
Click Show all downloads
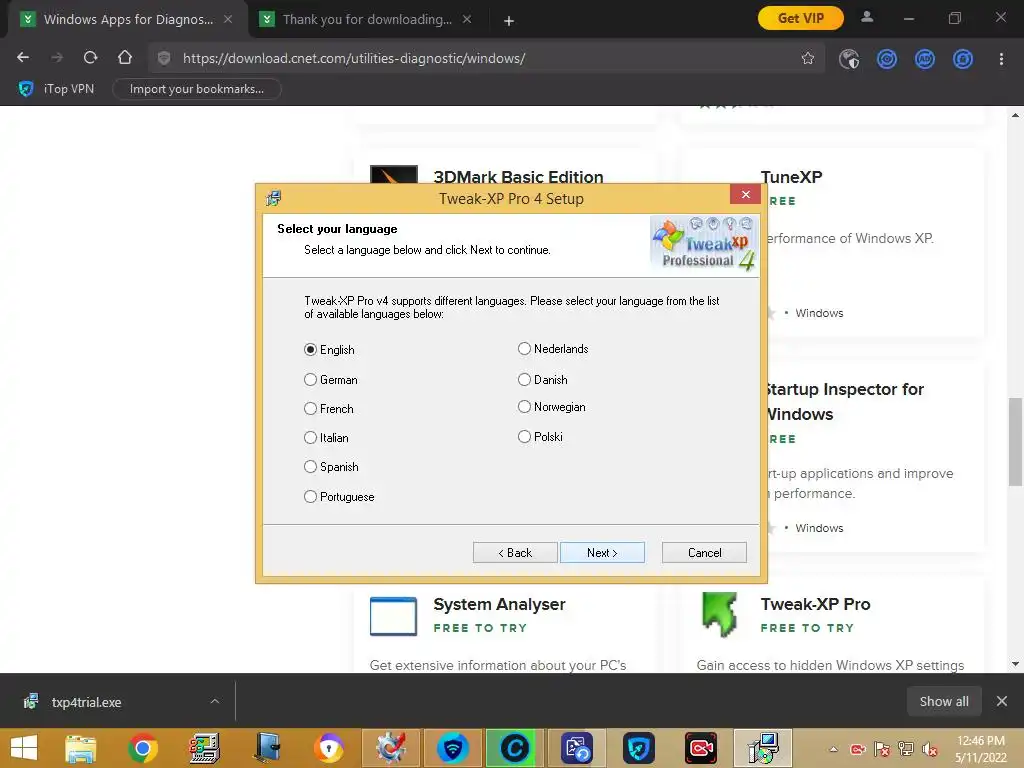pos(944,701)
